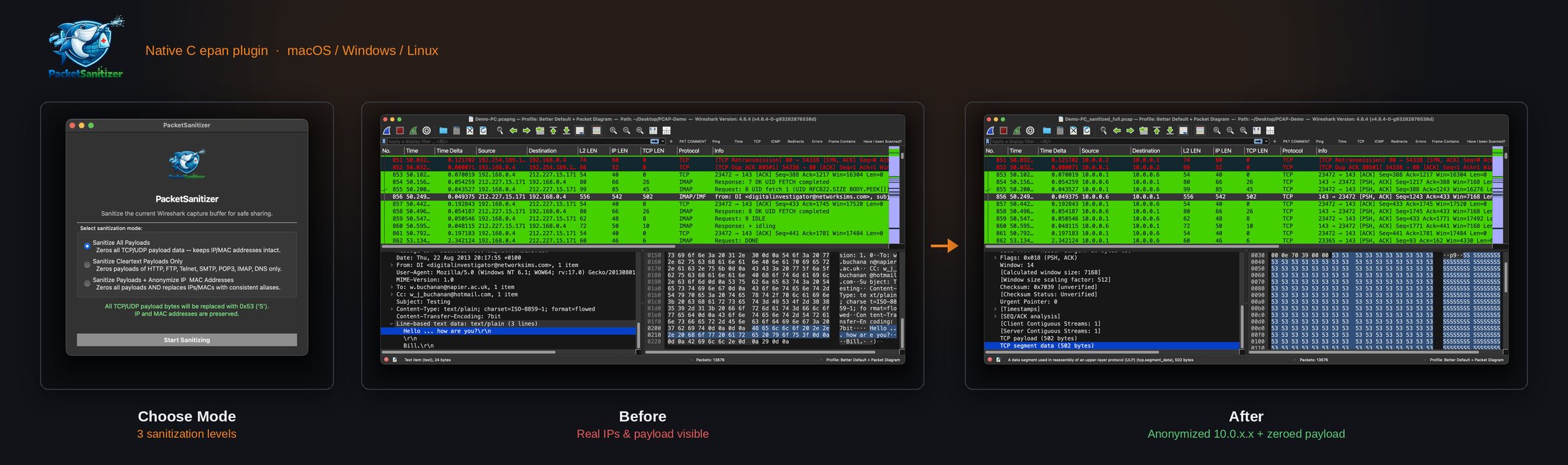The height and width of the screenshot is (465, 1568).
Task: Expand Cc: w_j_buchanan@hotmail.com item
Action: (x=391, y=294)
